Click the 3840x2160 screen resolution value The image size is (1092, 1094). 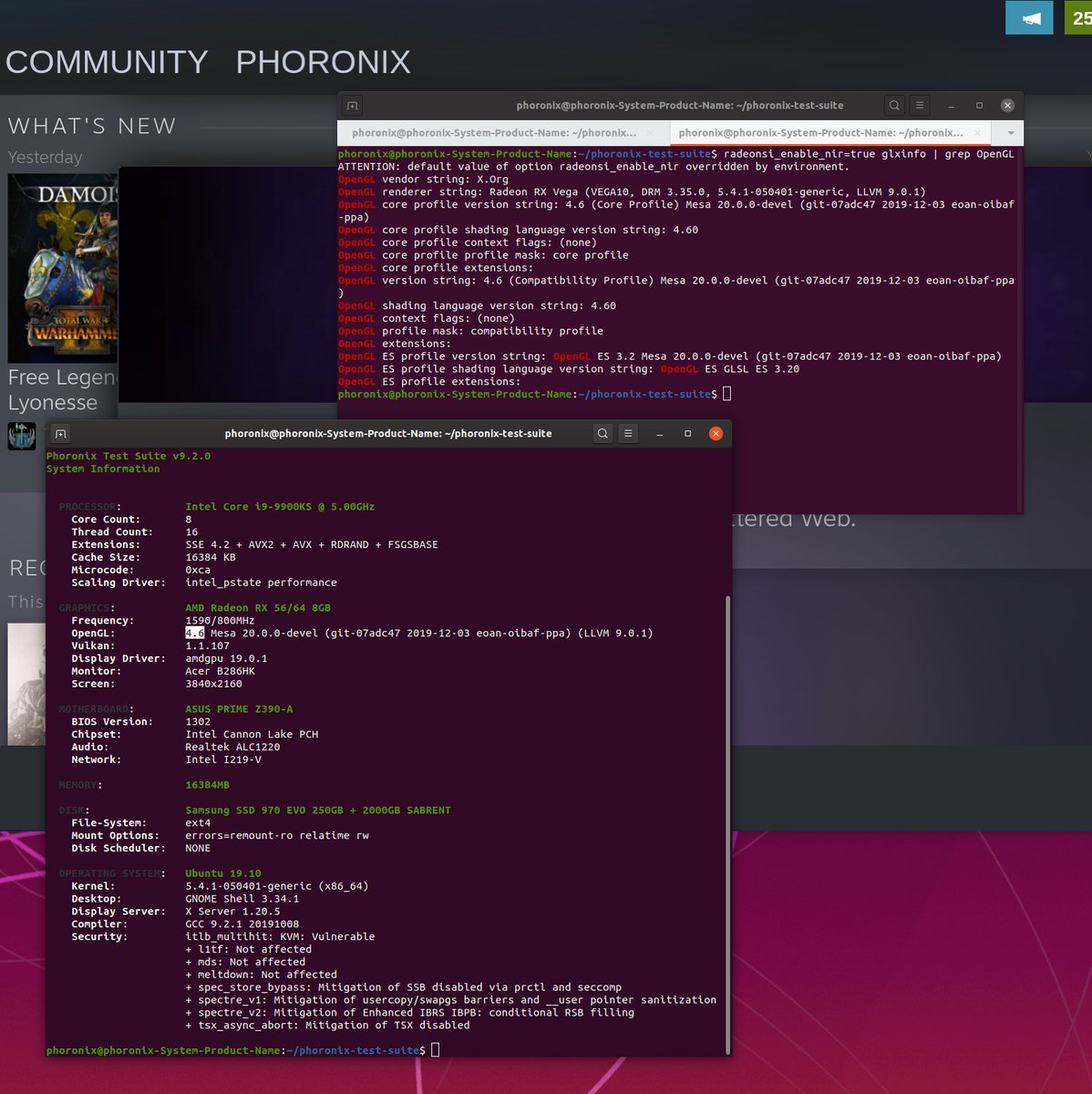coord(213,684)
